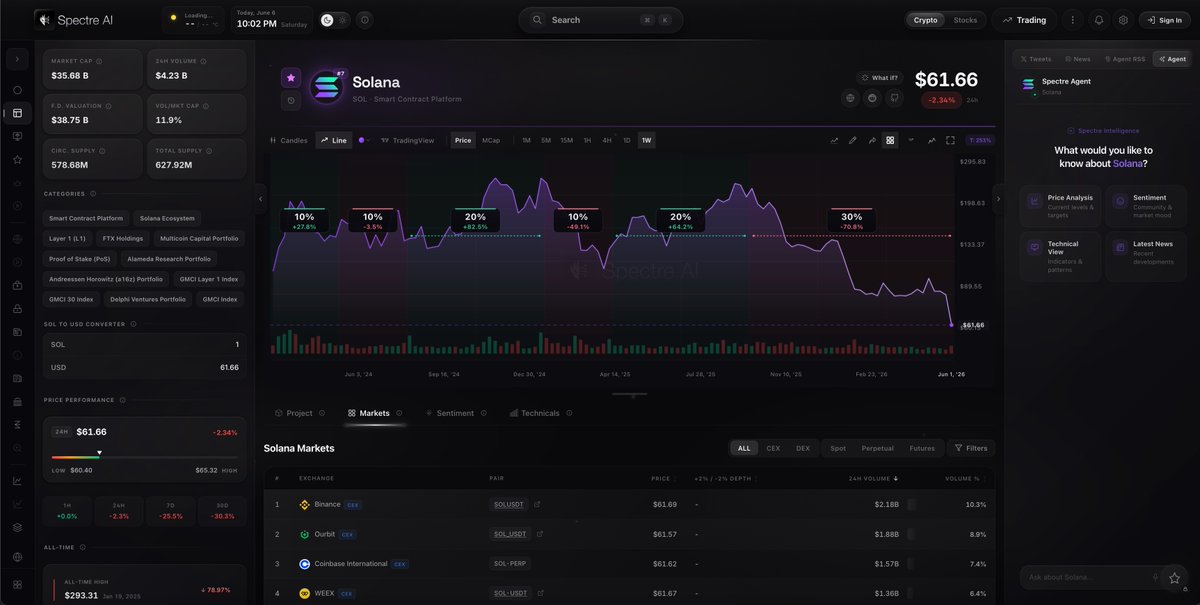This screenshot has height=605, width=1200.
Task: Select the Markets tab
Action: coord(374,413)
